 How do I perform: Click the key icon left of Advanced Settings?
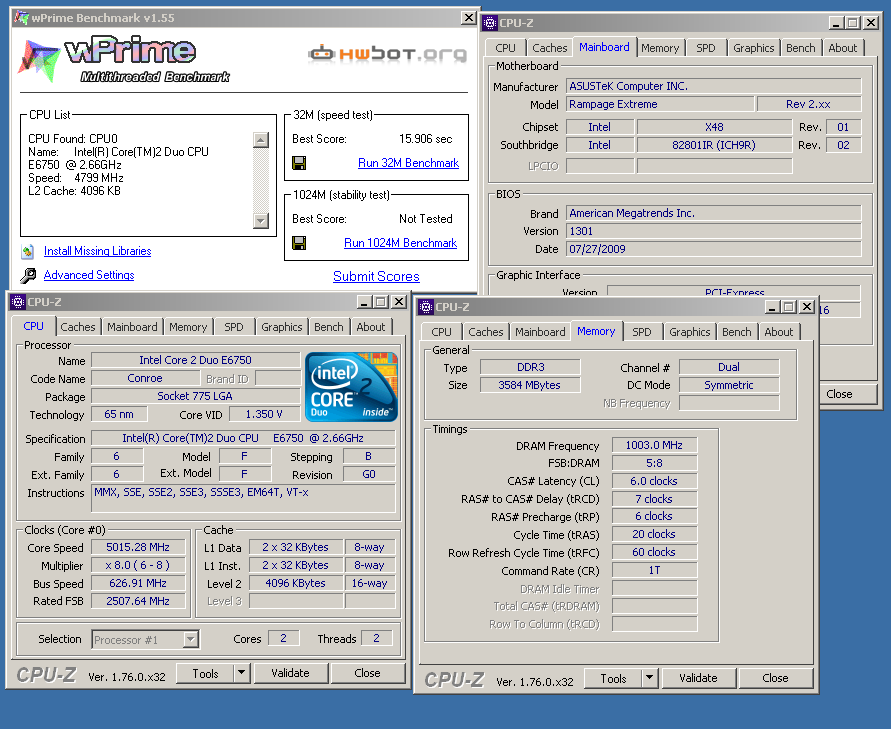[x=27, y=276]
